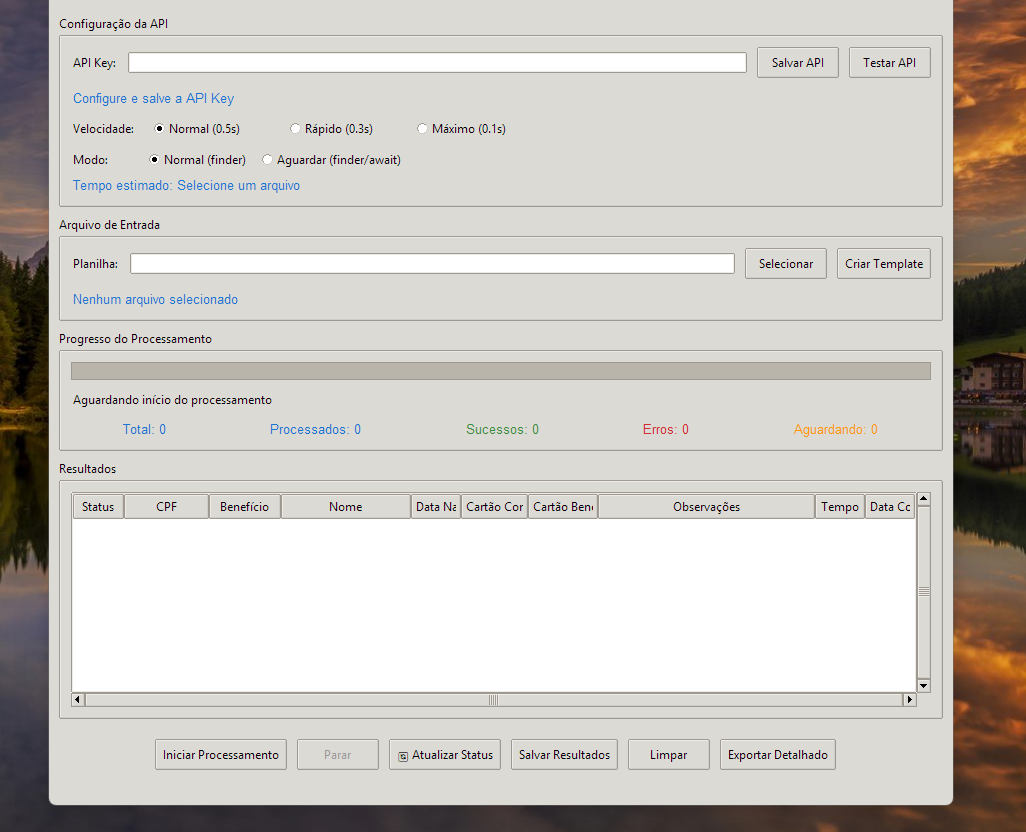Sort results by the CPF column header

(166, 507)
